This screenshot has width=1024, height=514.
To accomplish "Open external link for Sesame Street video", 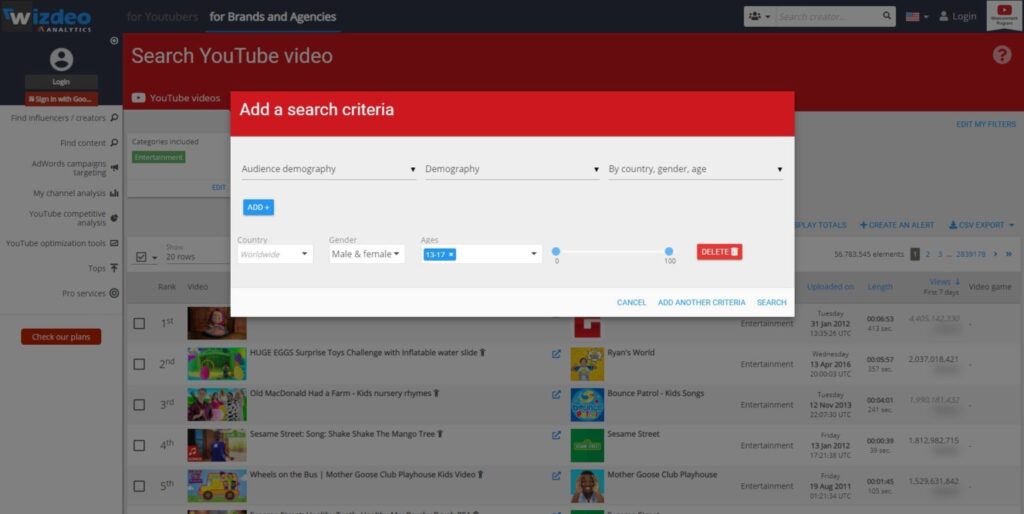I will tap(556, 435).
